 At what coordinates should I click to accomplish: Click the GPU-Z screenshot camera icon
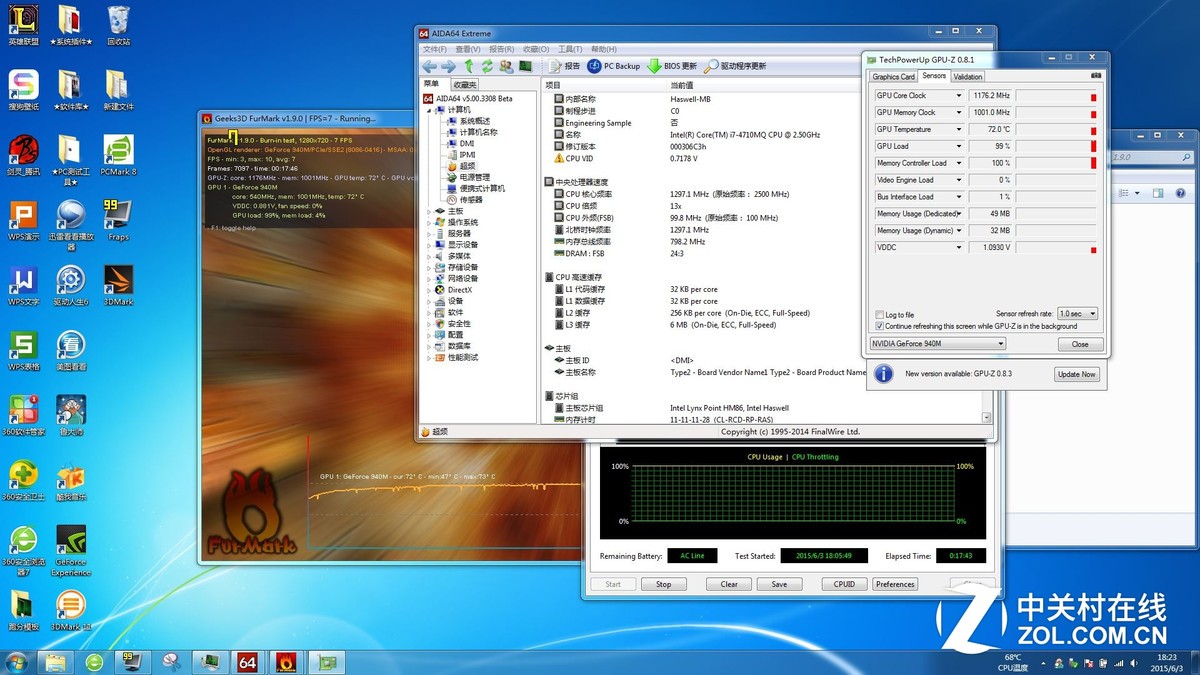click(1096, 76)
